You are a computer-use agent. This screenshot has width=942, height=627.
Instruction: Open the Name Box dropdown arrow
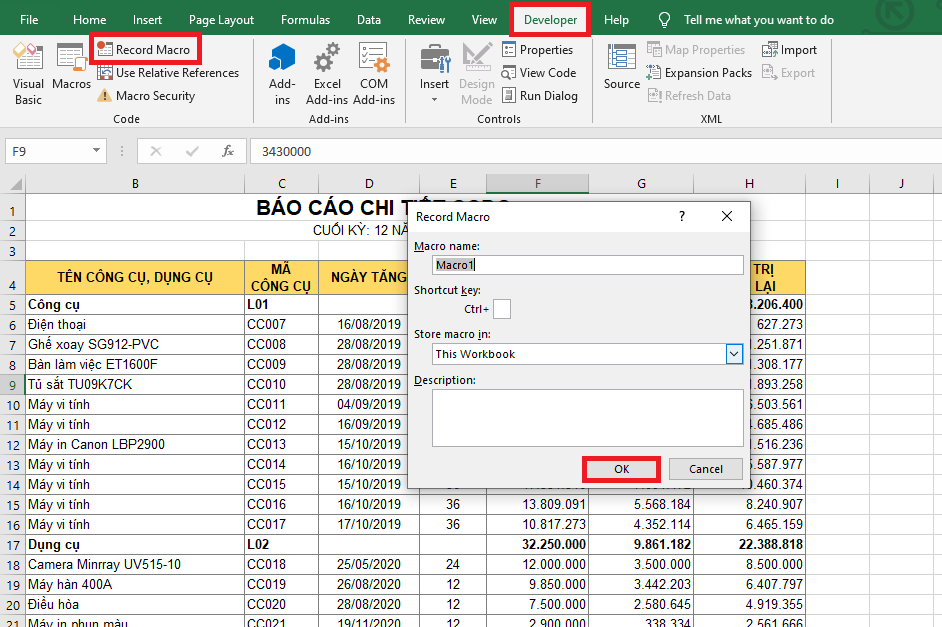[x=97, y=151]
